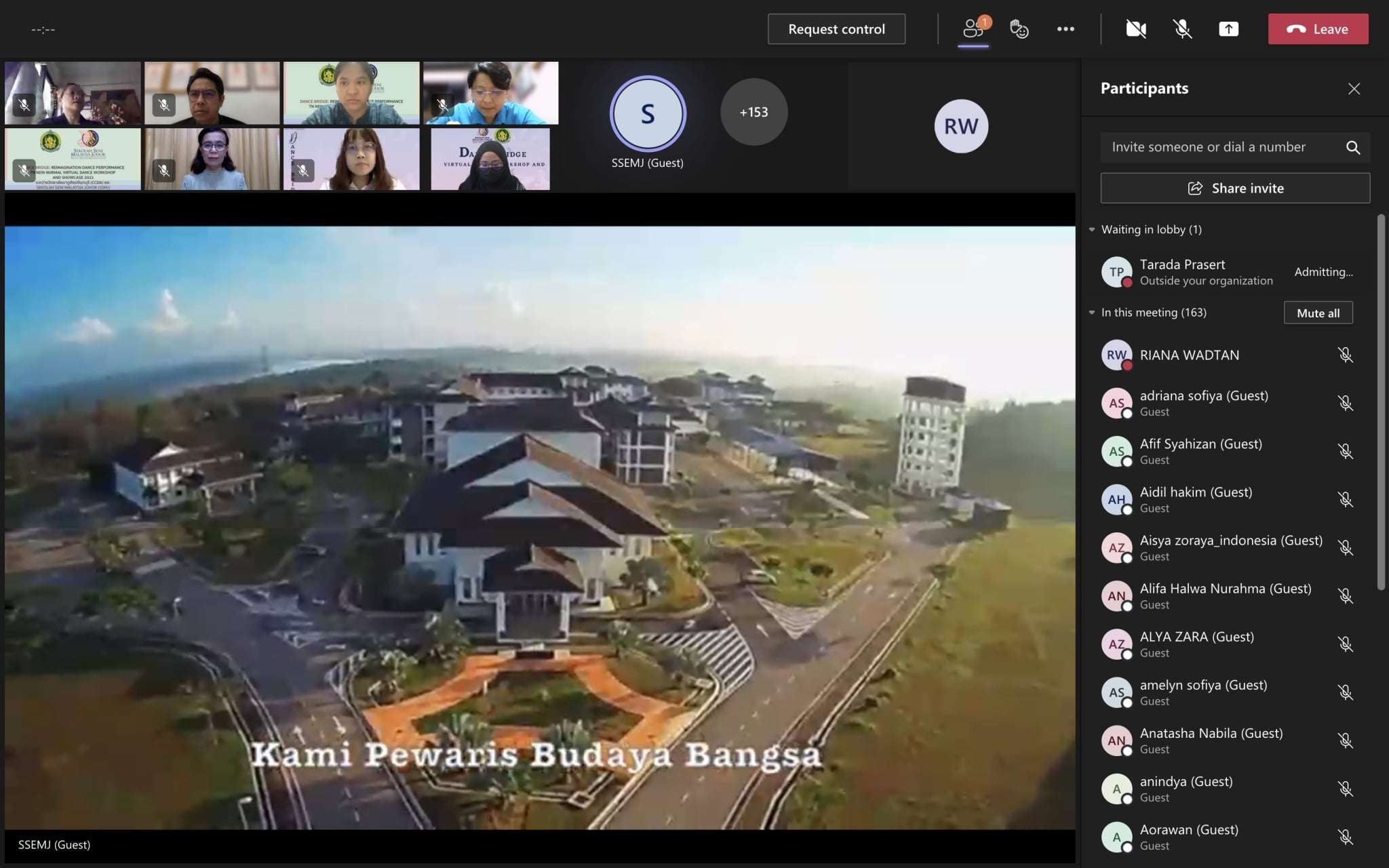Unmute using the toolbar microphone toggle

(x=1182, y=29)
